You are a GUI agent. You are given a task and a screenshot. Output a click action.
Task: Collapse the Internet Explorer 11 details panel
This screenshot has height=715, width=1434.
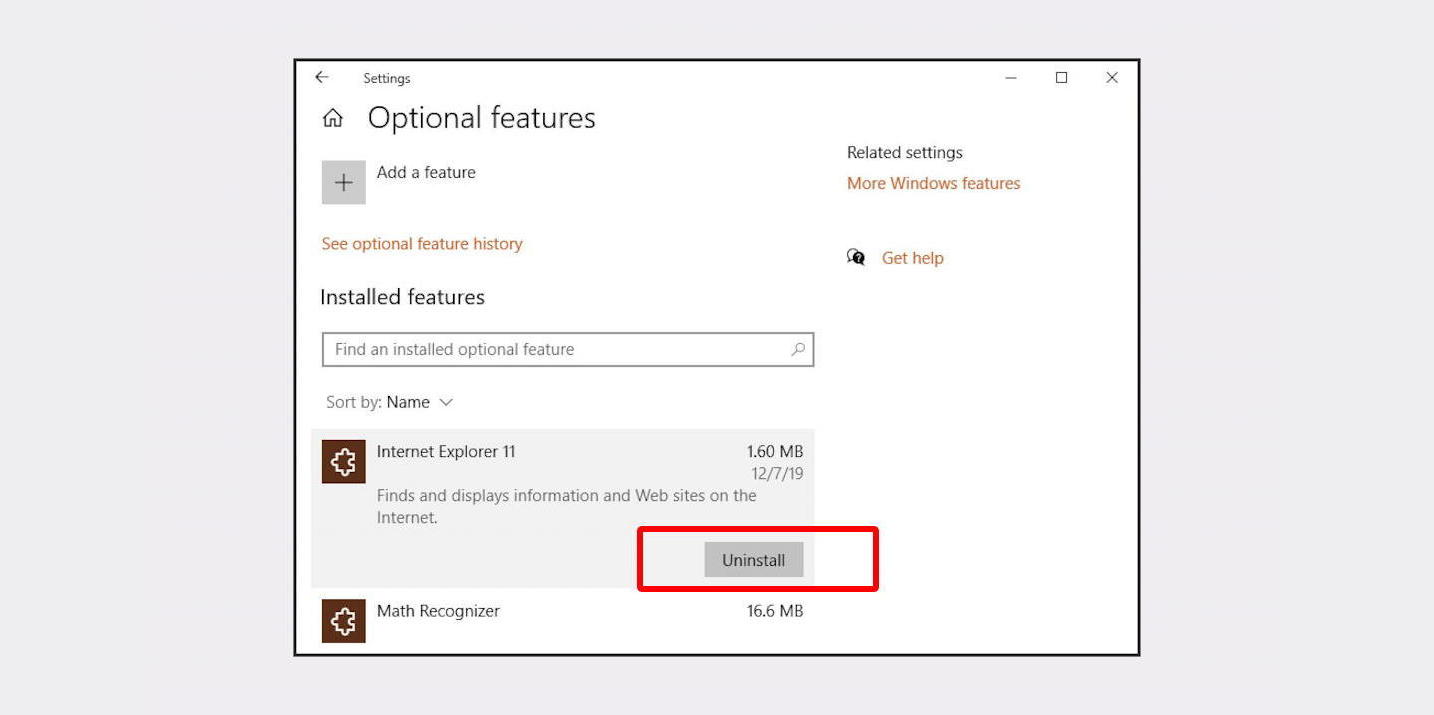point(446,452)
